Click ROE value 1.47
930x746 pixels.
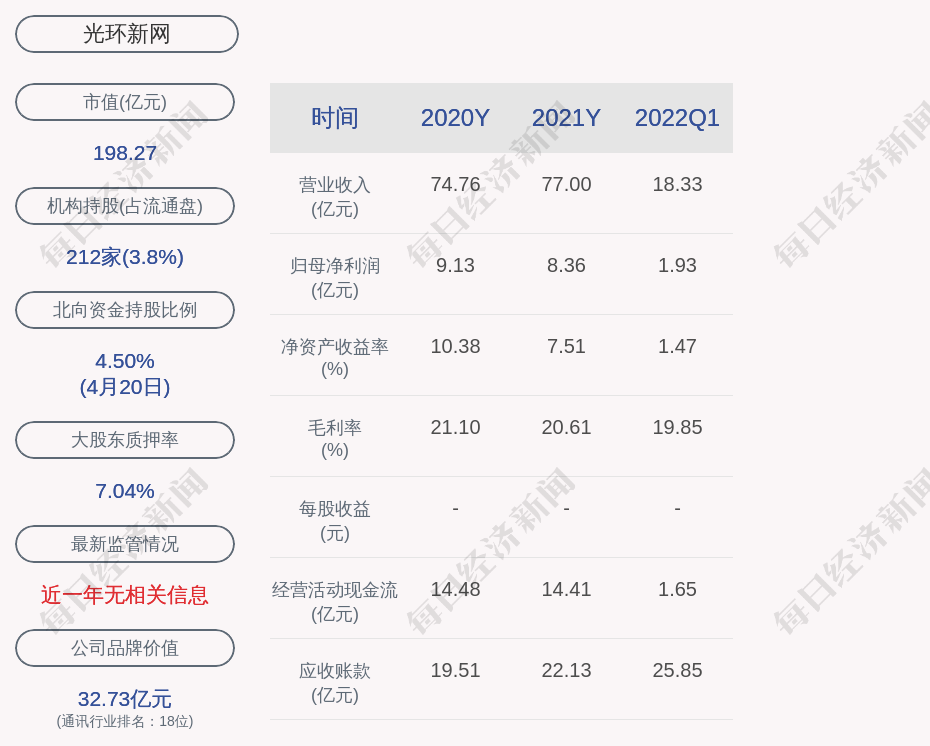677,346
